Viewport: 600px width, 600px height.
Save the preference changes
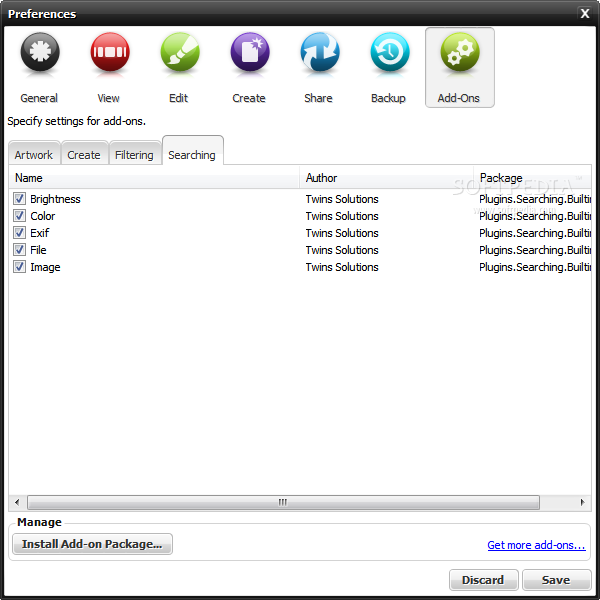pos(556,580)
